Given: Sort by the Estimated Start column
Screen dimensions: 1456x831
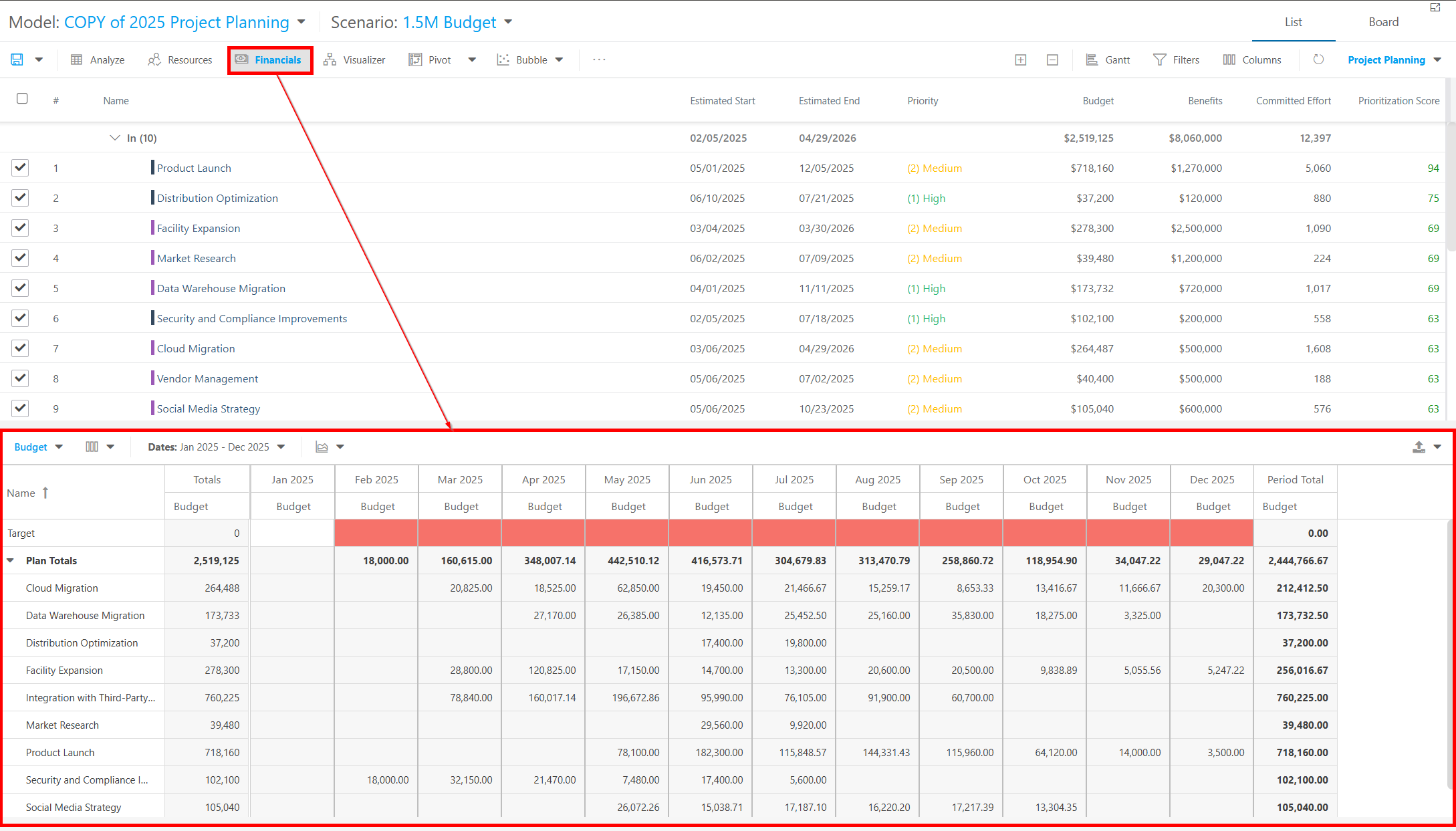Looking at the screenshot, I should click(722, 100).
